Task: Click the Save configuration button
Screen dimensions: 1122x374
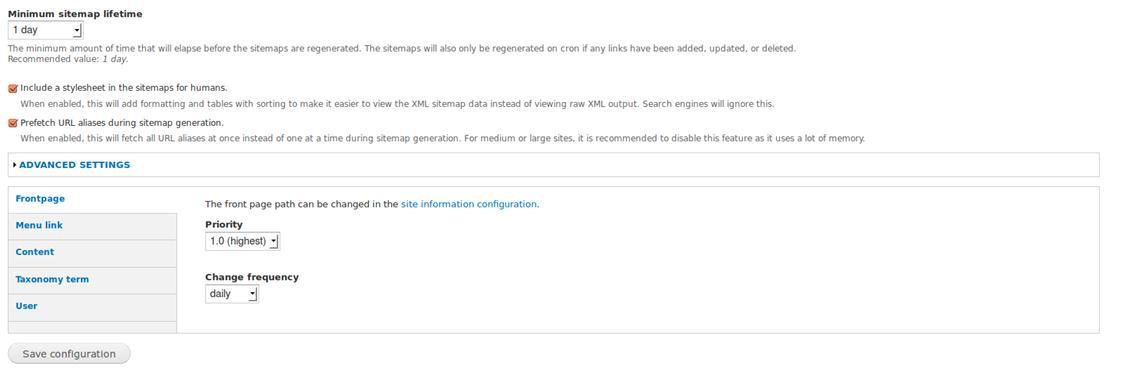Action: [x=69, y=354]
